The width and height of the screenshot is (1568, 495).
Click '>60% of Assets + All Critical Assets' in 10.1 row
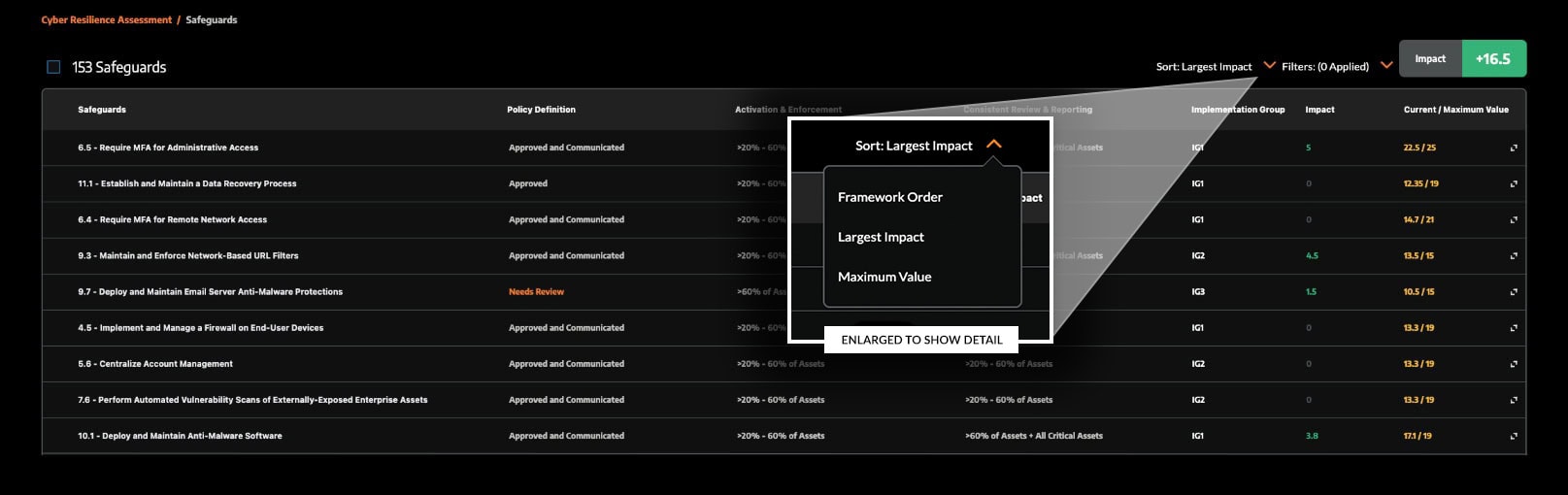tap(1034, 436)
